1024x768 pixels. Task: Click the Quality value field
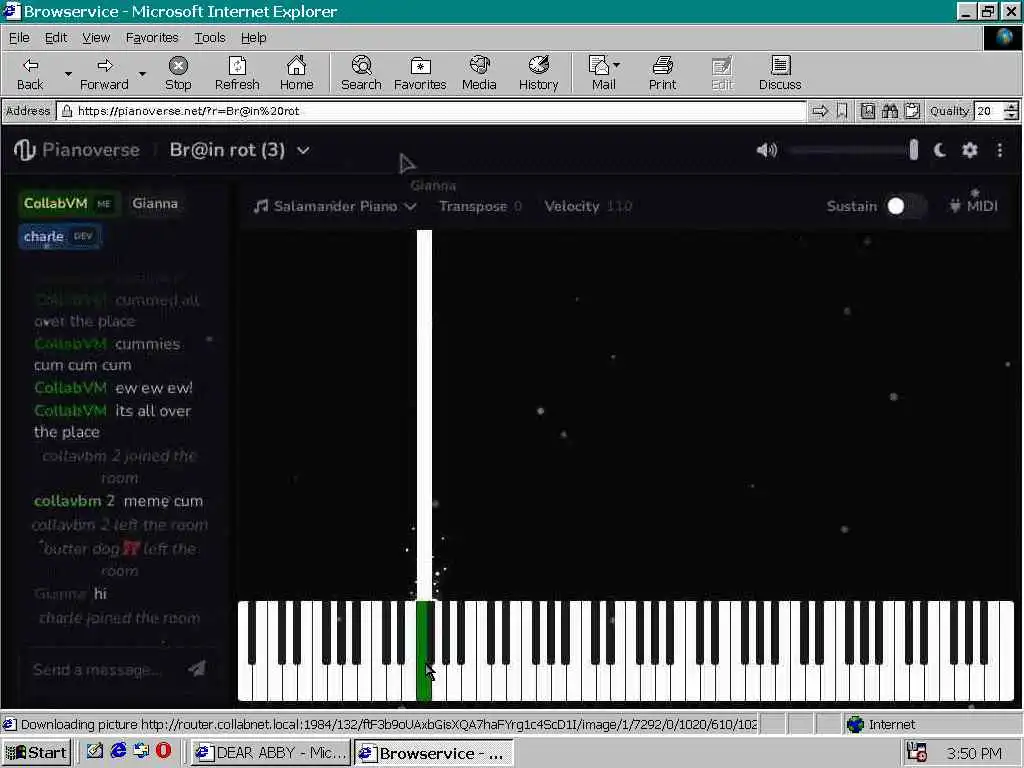tap(989, 111)
